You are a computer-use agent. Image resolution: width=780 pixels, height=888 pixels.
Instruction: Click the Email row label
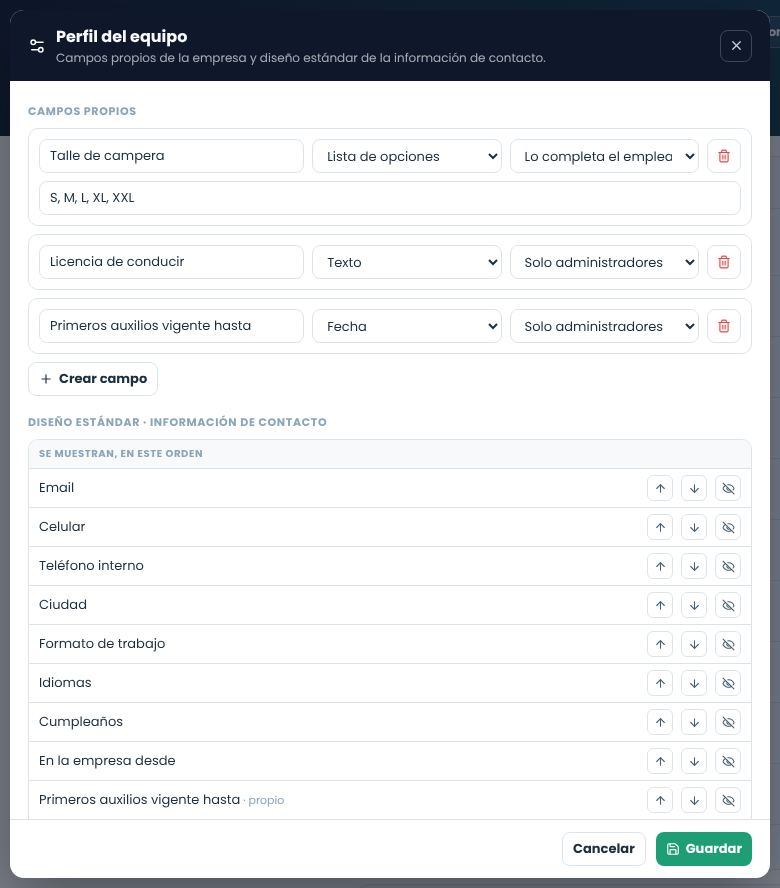56,488
